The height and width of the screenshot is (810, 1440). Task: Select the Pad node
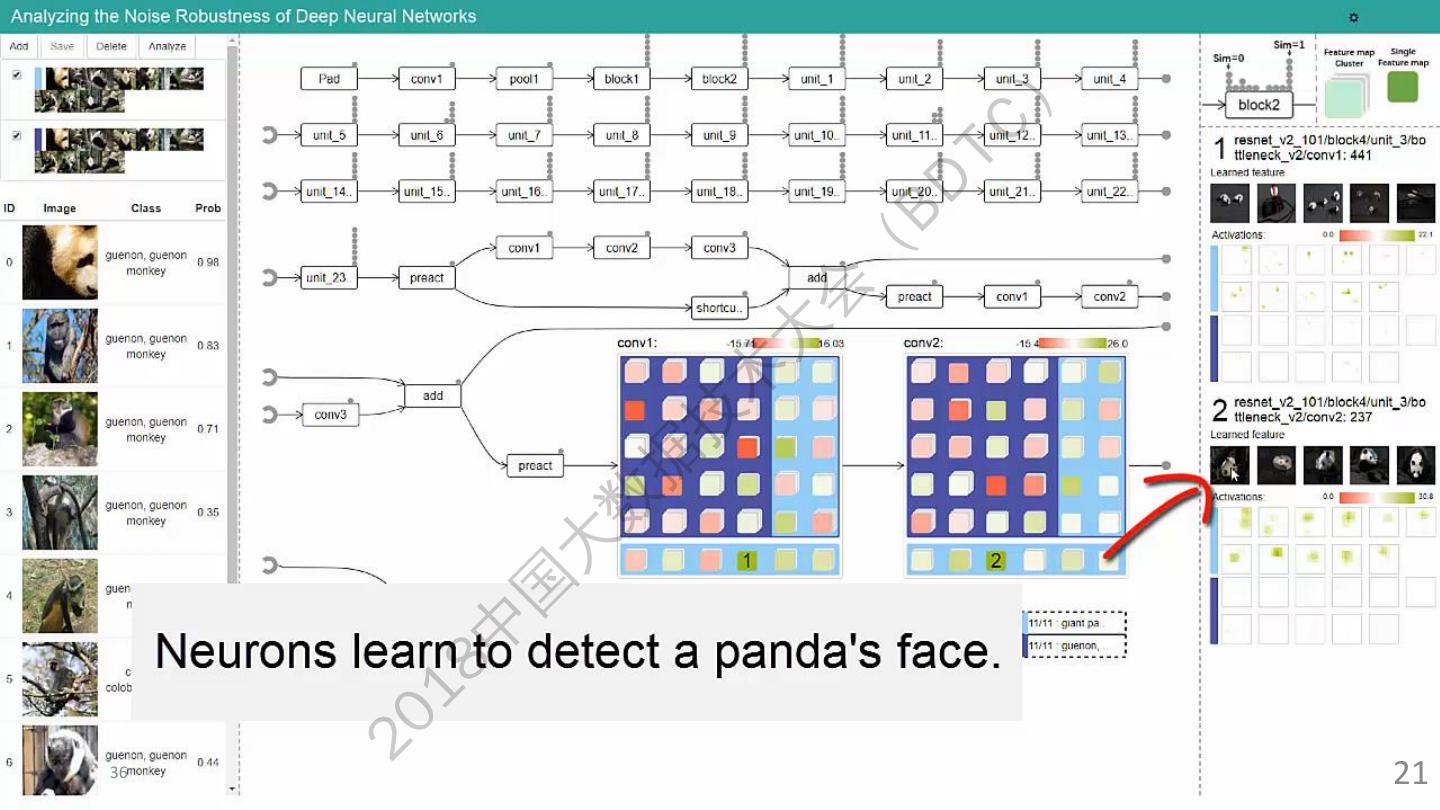coord(329,79)
